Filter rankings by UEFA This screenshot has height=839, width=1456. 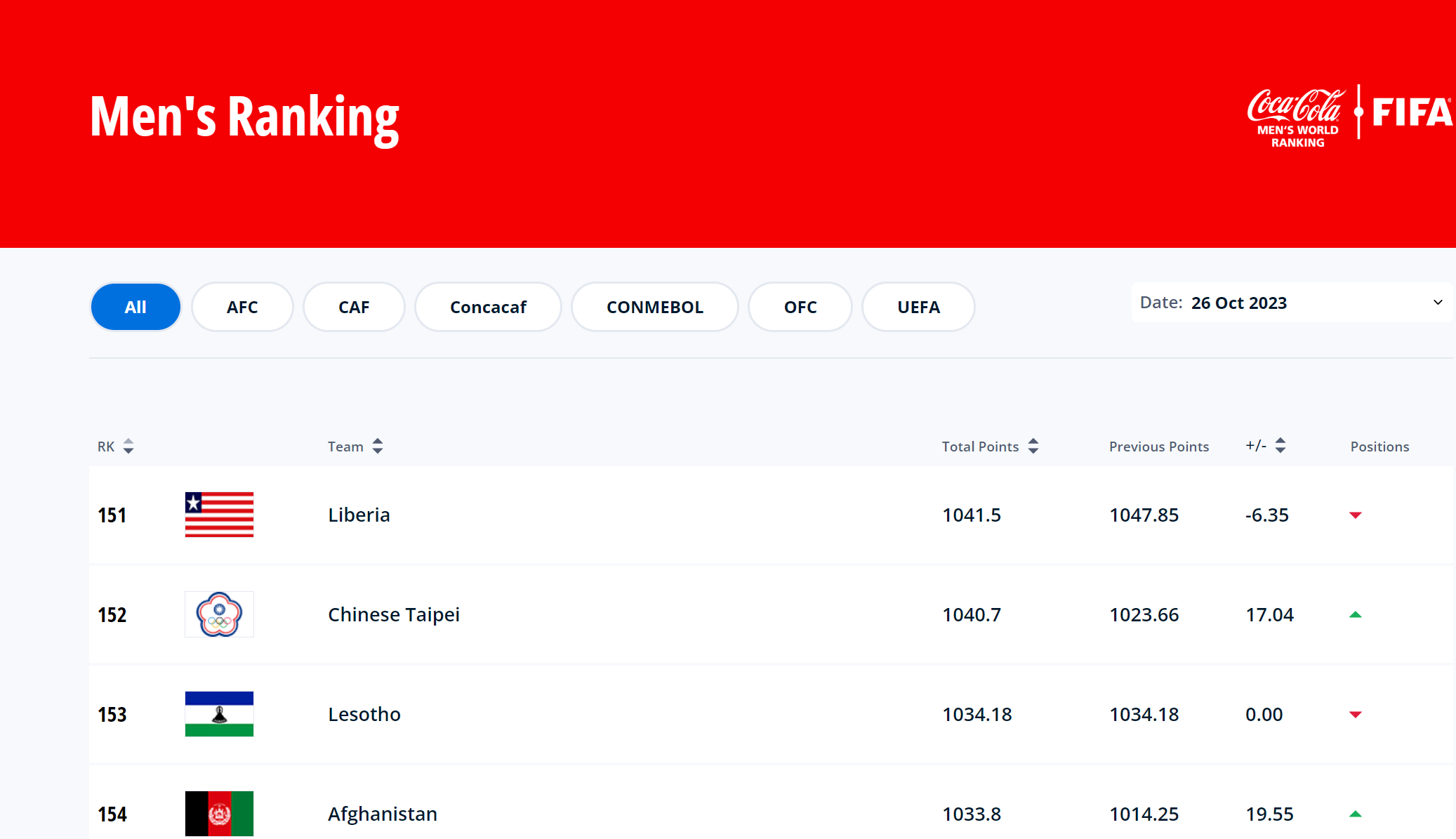pyautogui.click(x=918, y=307)
